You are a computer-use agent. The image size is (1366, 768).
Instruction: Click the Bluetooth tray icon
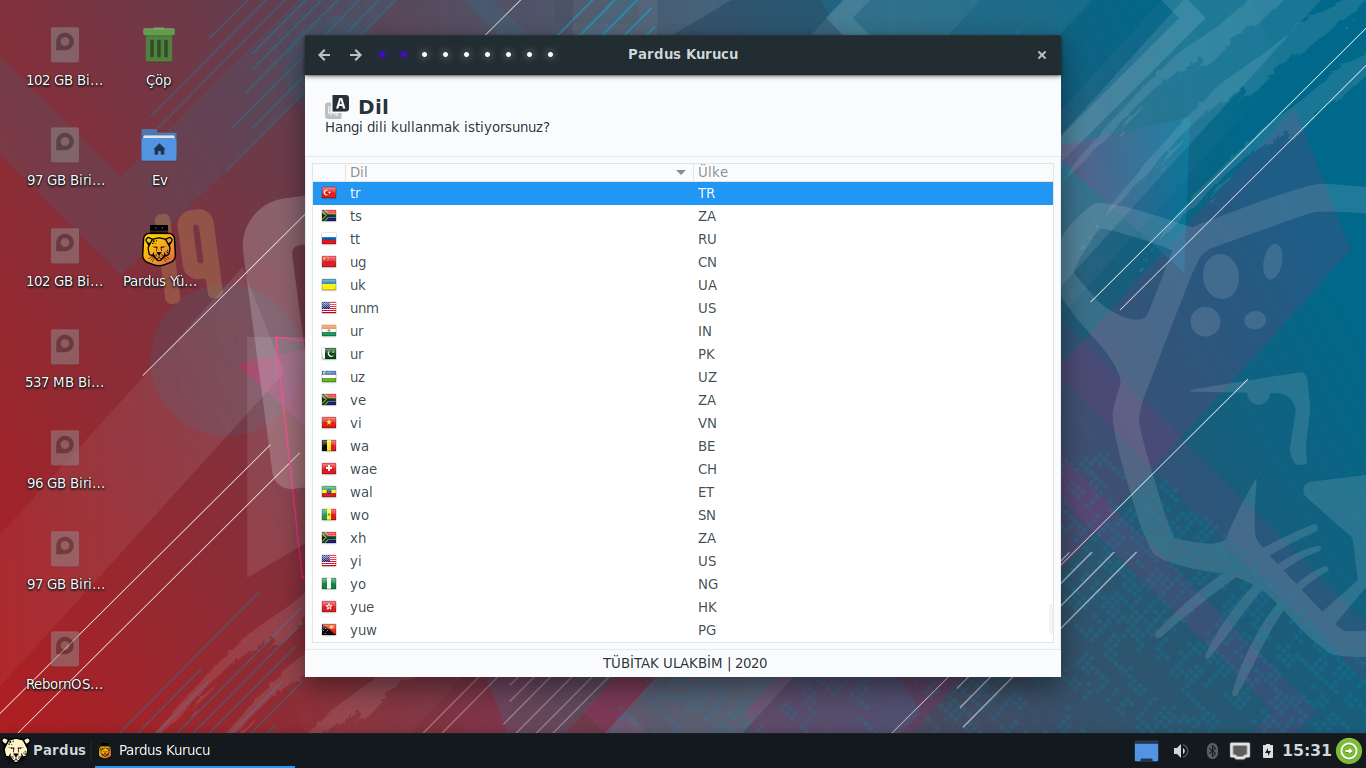(x=1211, y=751)
